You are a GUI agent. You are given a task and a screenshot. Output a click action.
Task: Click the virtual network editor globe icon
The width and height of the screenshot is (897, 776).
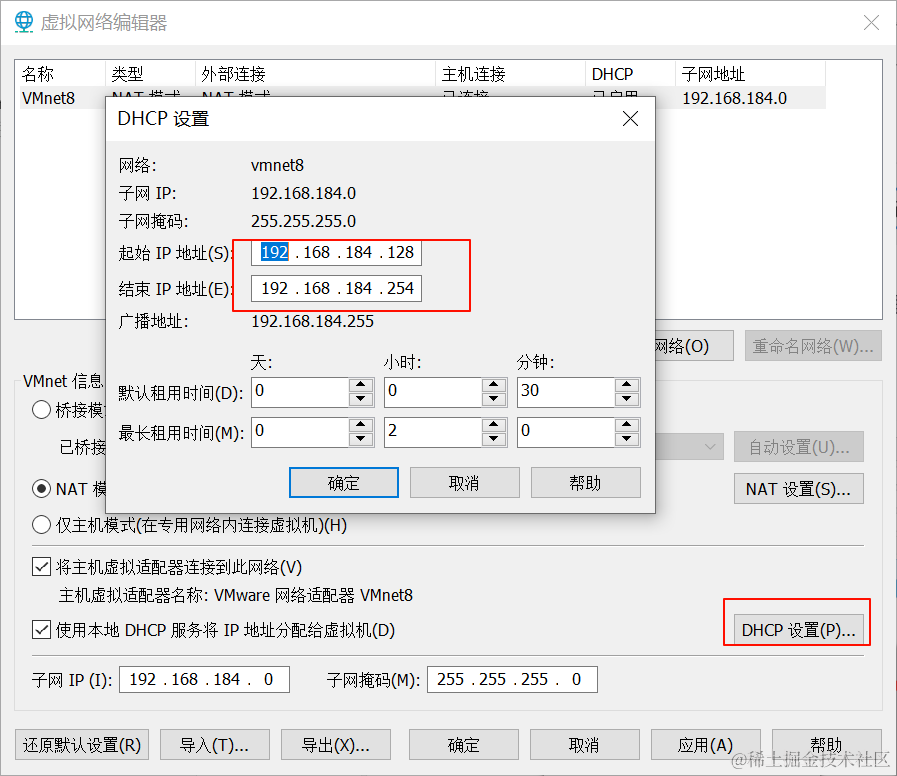23,22
